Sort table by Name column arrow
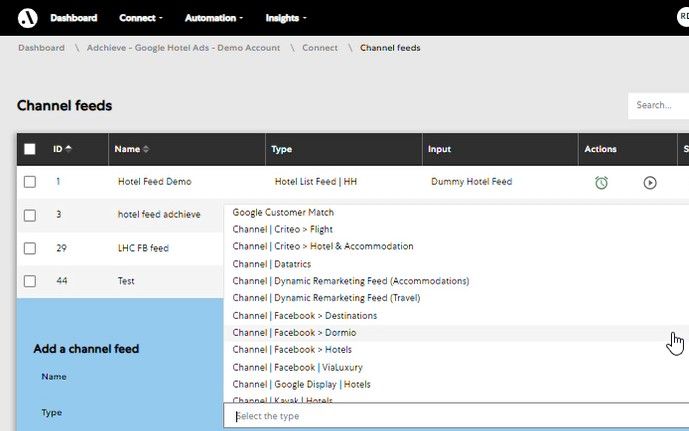The height and width of the screenshot is (431, 689). pyautogui.click(x=146, y=149)
